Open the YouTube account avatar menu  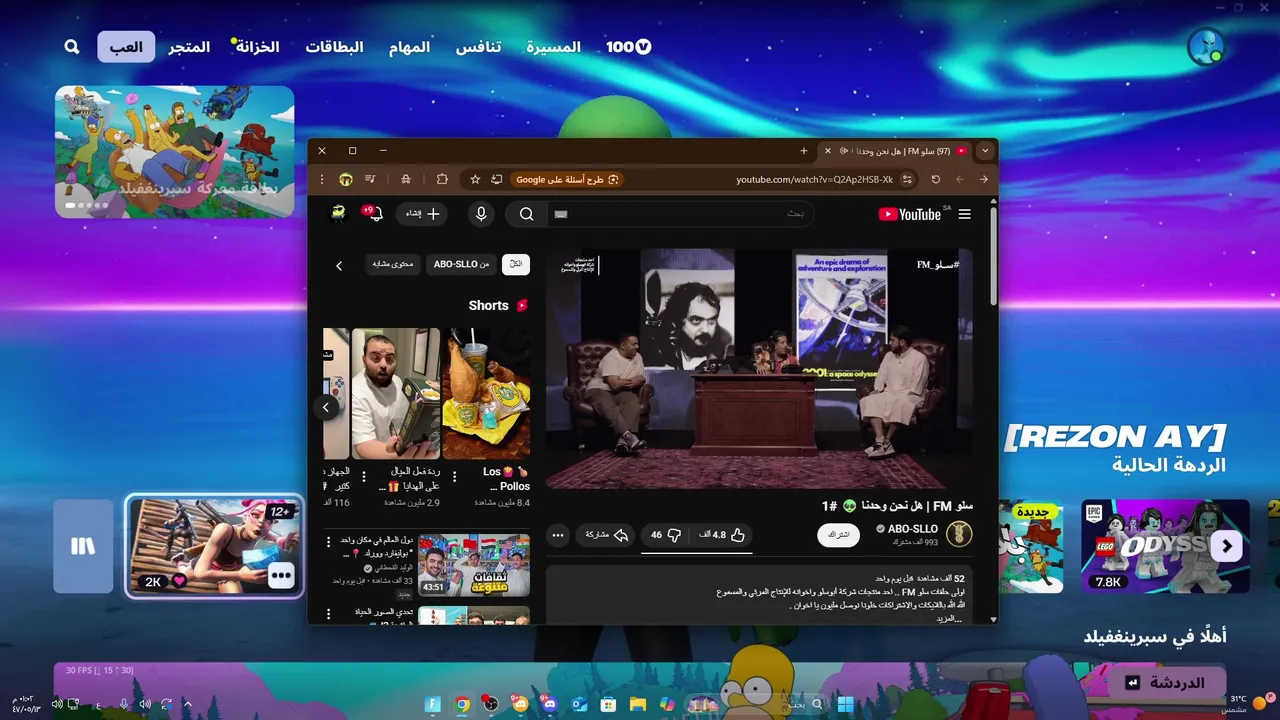click(x=338, y=214)
